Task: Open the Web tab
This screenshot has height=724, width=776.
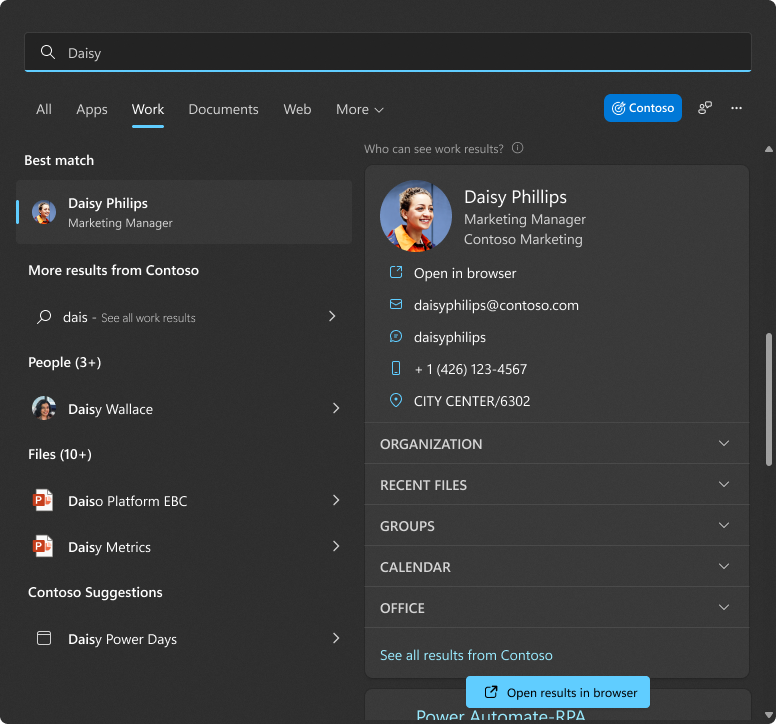Action: [x=297, y=109]
